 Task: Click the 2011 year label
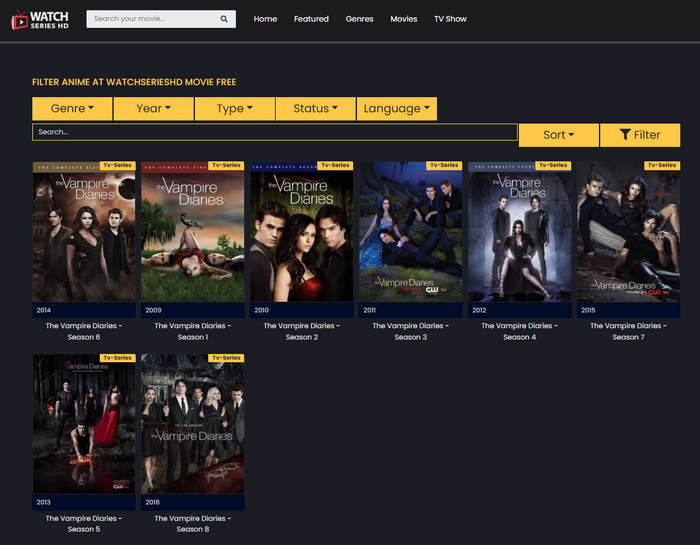pyautogui.click(x=370, y=310)
